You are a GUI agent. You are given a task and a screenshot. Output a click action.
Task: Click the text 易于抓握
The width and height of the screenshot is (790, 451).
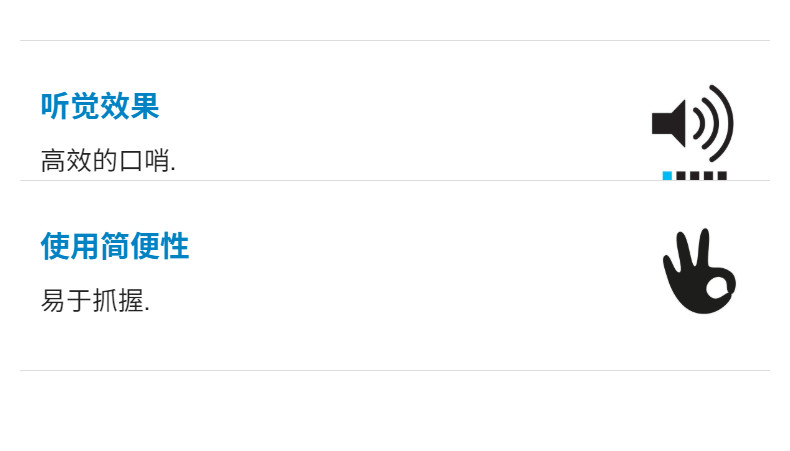point(95,300)
